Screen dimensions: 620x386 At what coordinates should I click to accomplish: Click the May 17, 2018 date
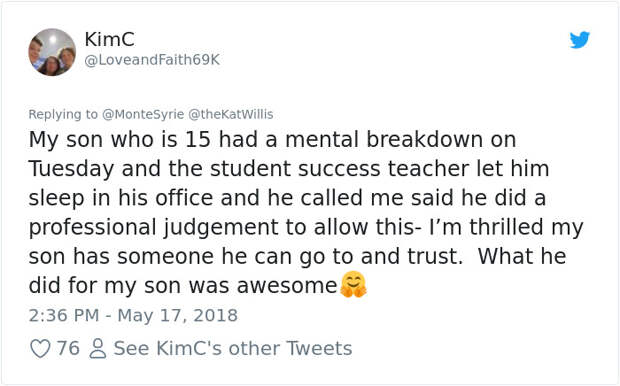click(x=178, y=316)
